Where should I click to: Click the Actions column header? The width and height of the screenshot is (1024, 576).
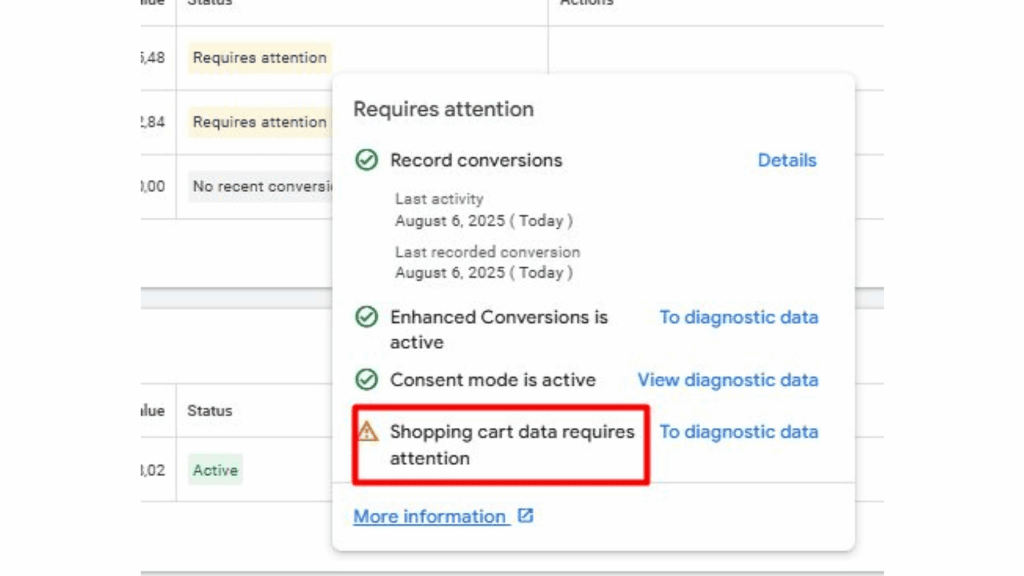click(x=586, y=2)
